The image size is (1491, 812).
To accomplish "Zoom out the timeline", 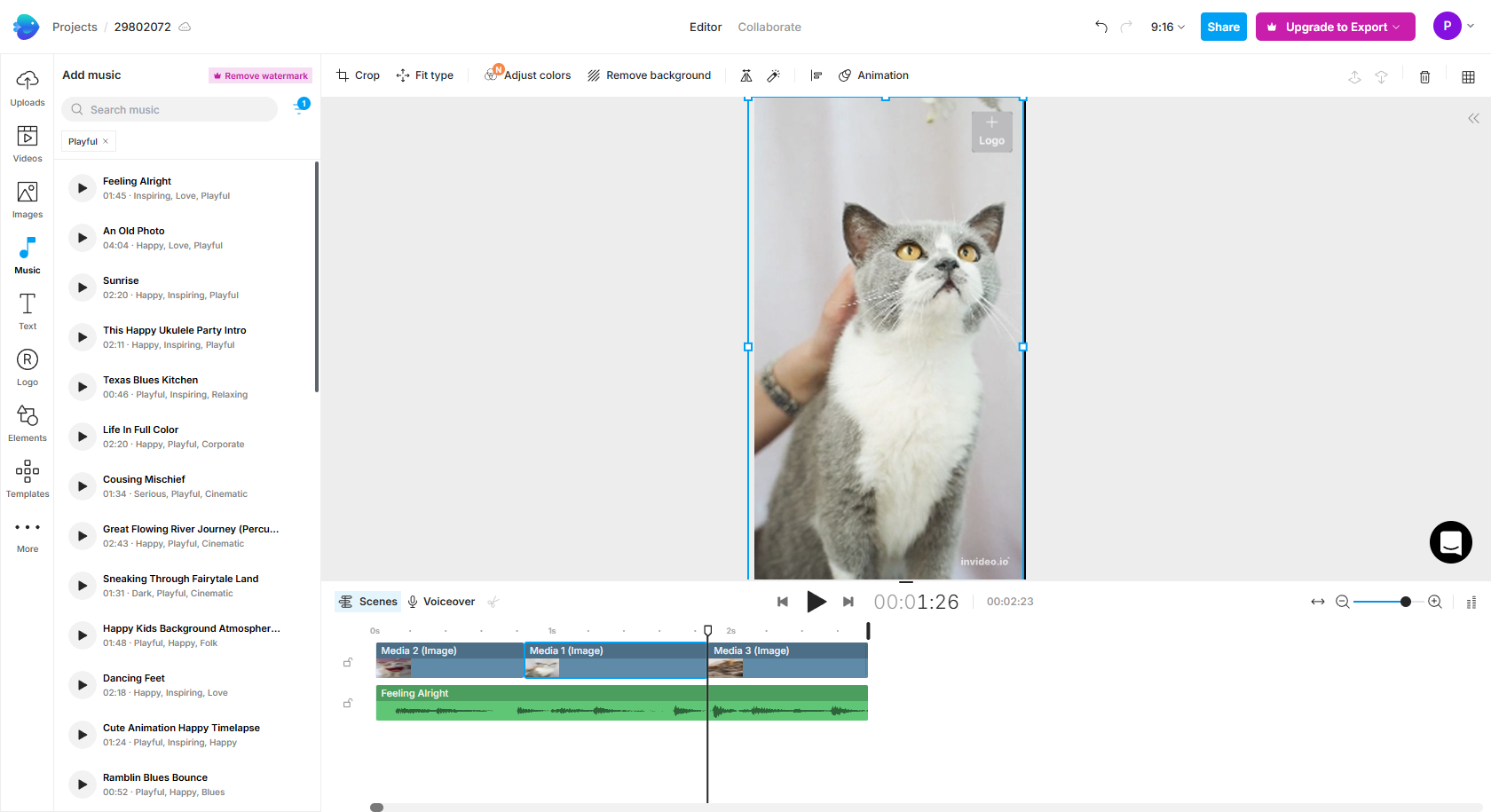I will (1343, 602).
